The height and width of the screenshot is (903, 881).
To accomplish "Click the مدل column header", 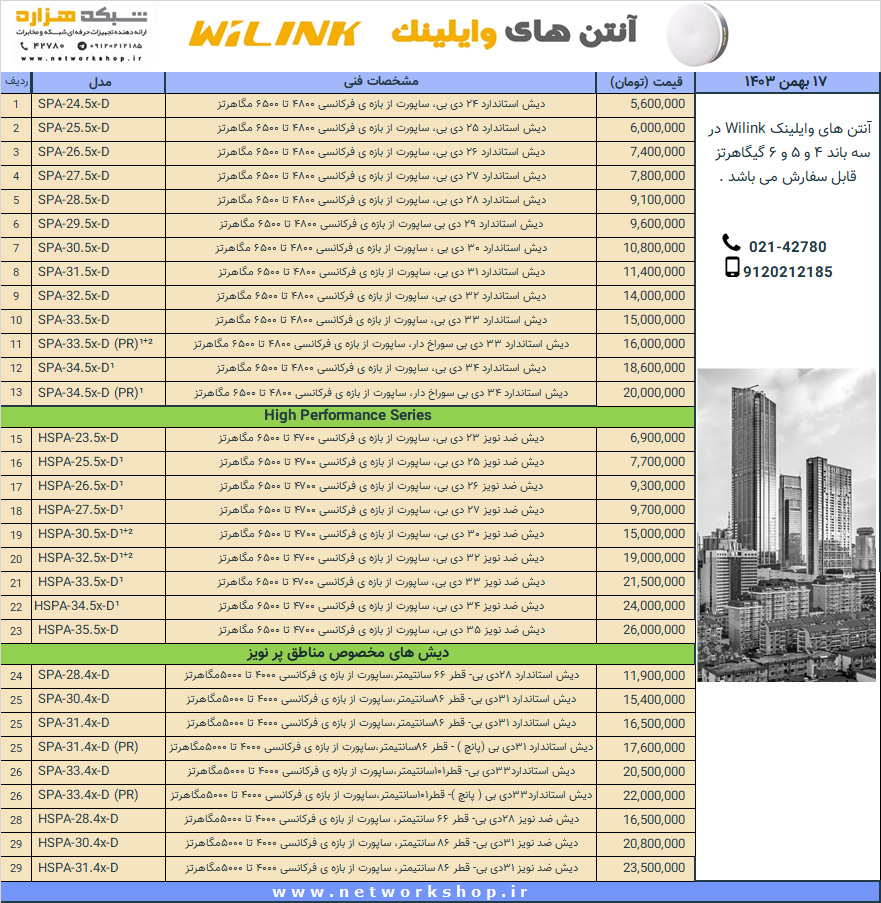I will 98,82.
